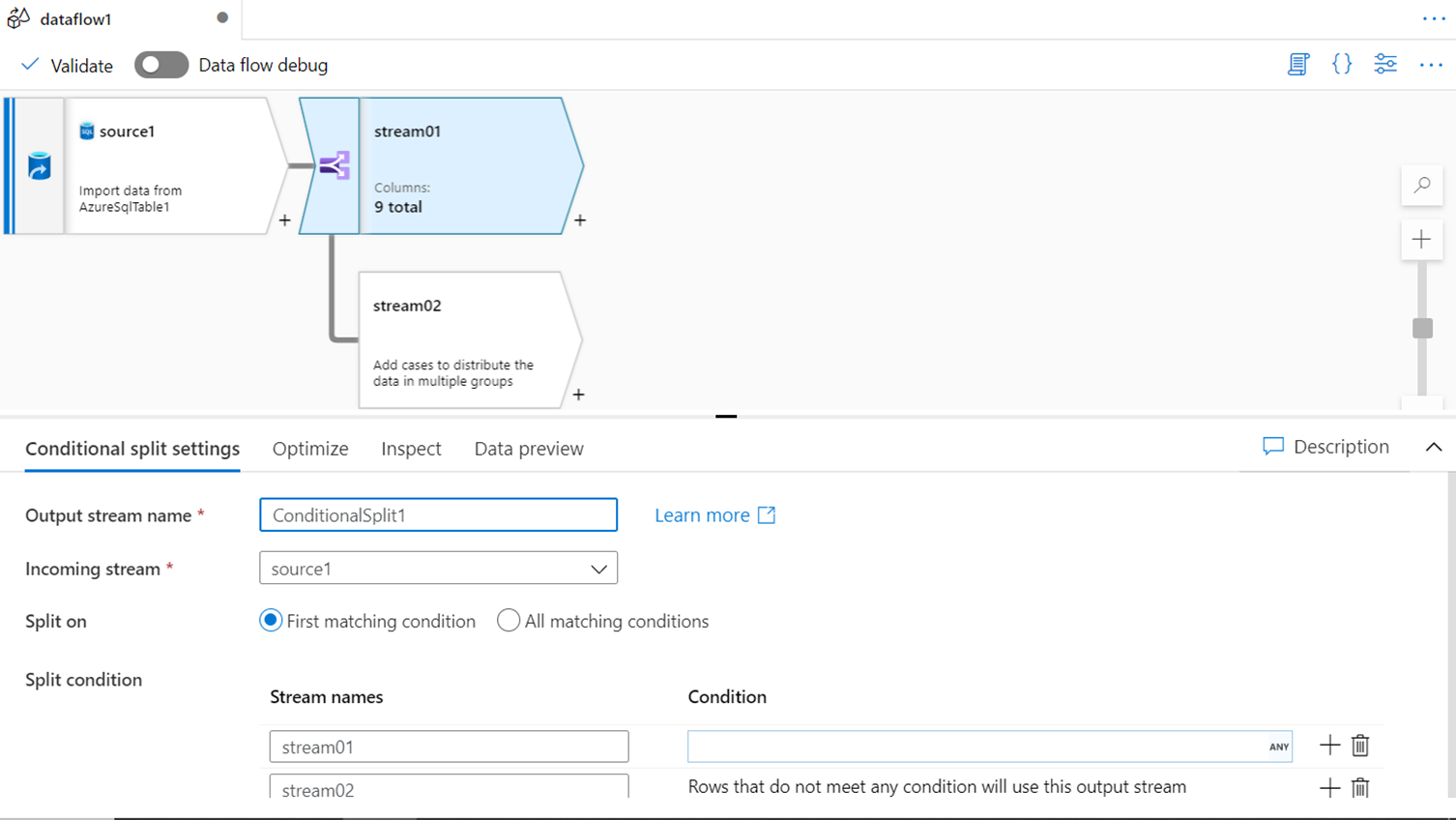1456x820 pixels.
Task: Click the code view braces icon
Action: pos(1342,65)
